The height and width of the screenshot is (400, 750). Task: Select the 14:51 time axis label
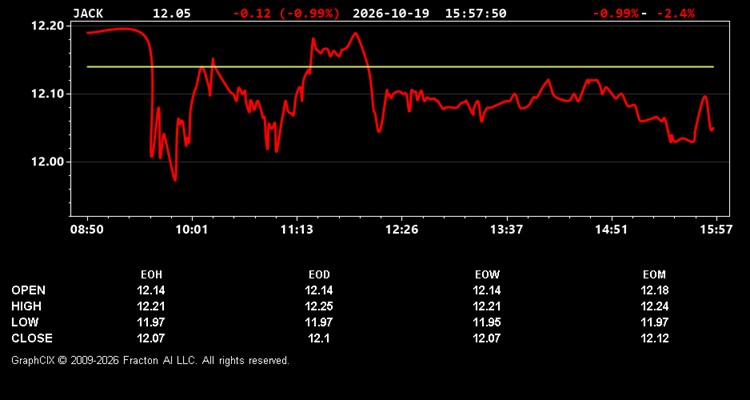point(611,230)
